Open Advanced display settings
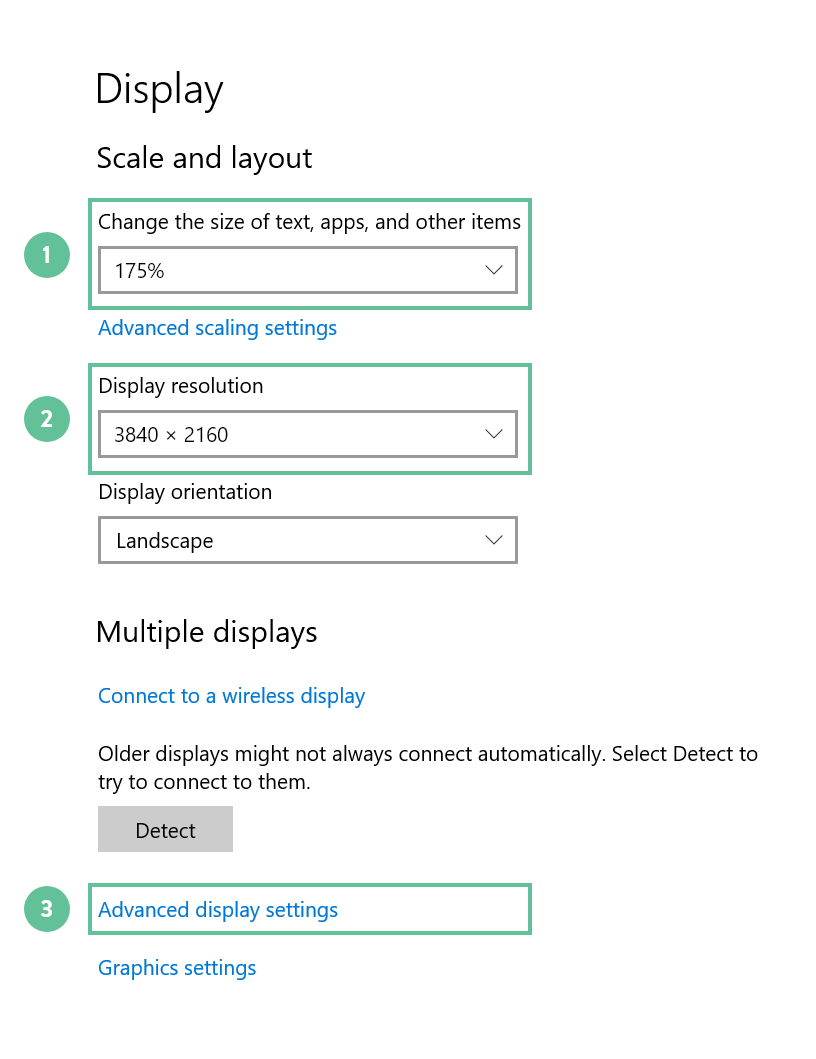Image resolution: width=816 pixels, height=1059 pixels. [217, 909]
